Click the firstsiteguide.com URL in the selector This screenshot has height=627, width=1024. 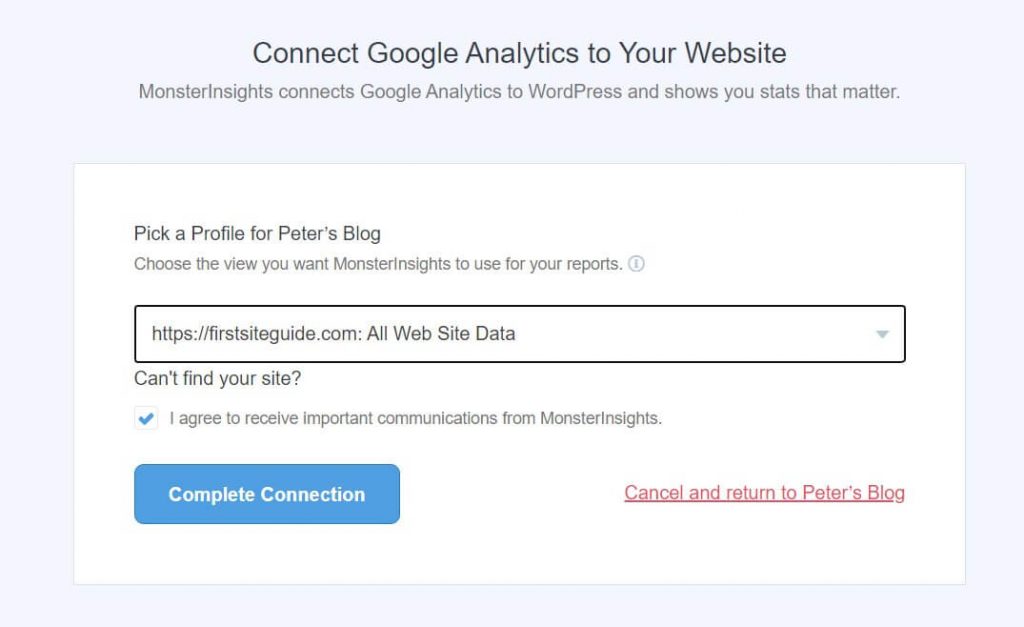(254, 334)
